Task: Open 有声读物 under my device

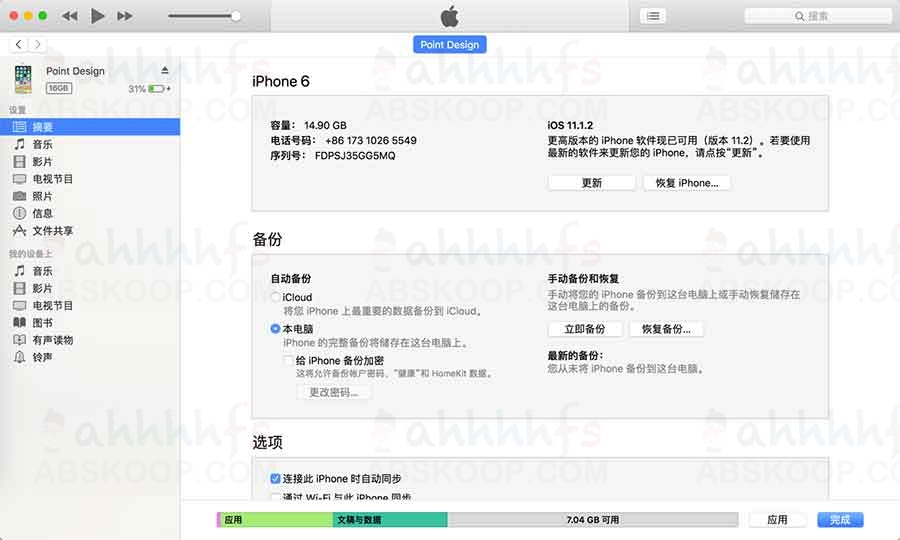Action: click(52, 340)
